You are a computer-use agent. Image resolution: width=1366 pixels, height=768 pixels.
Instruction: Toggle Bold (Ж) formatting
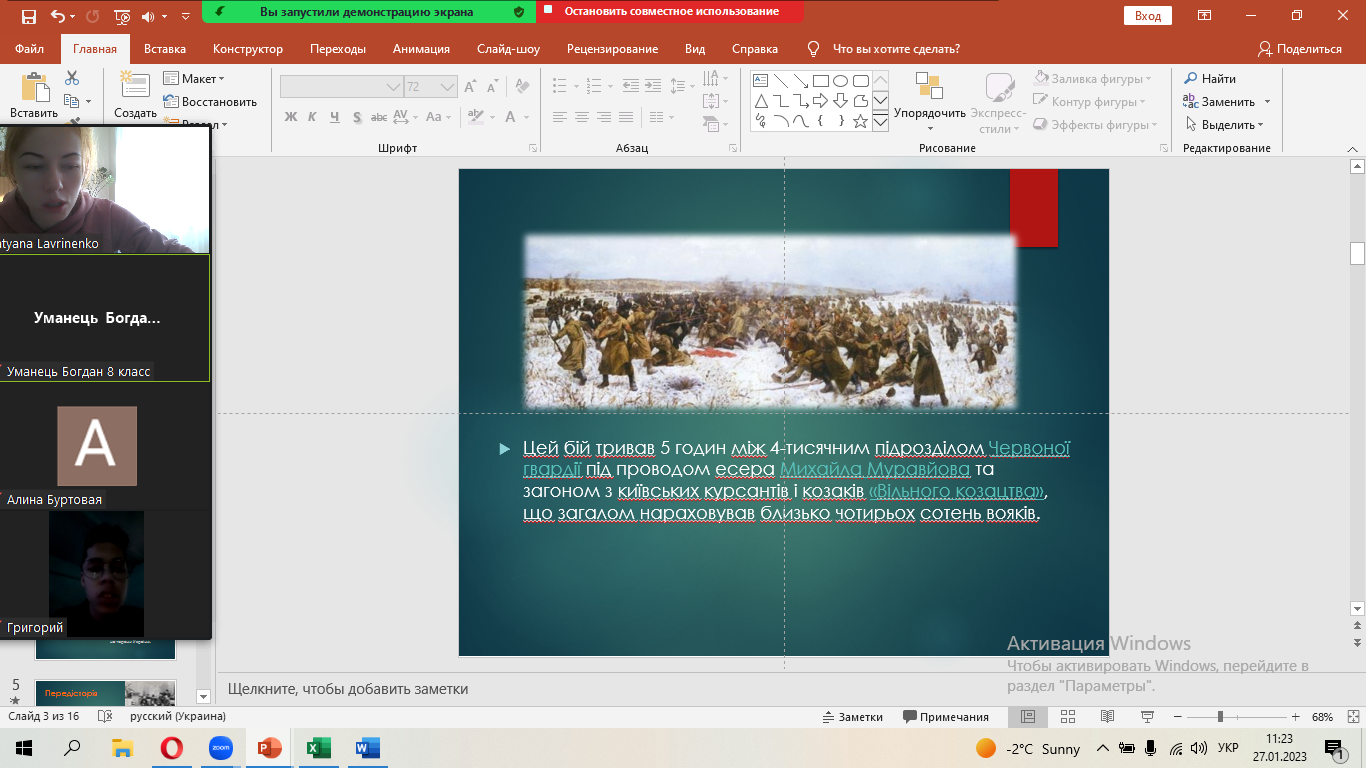[291, 117]
